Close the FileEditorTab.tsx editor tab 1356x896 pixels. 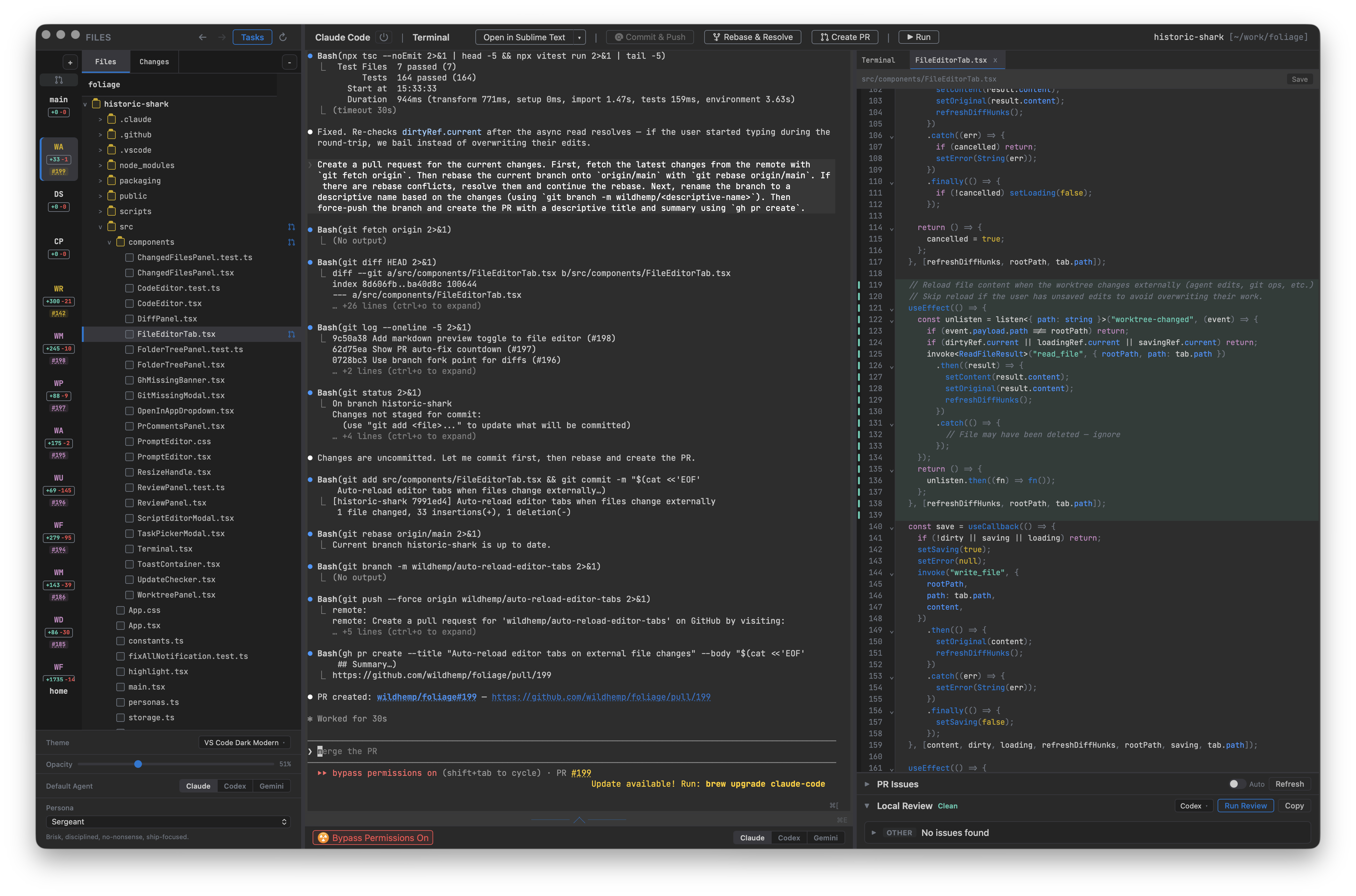coord(995,60)
